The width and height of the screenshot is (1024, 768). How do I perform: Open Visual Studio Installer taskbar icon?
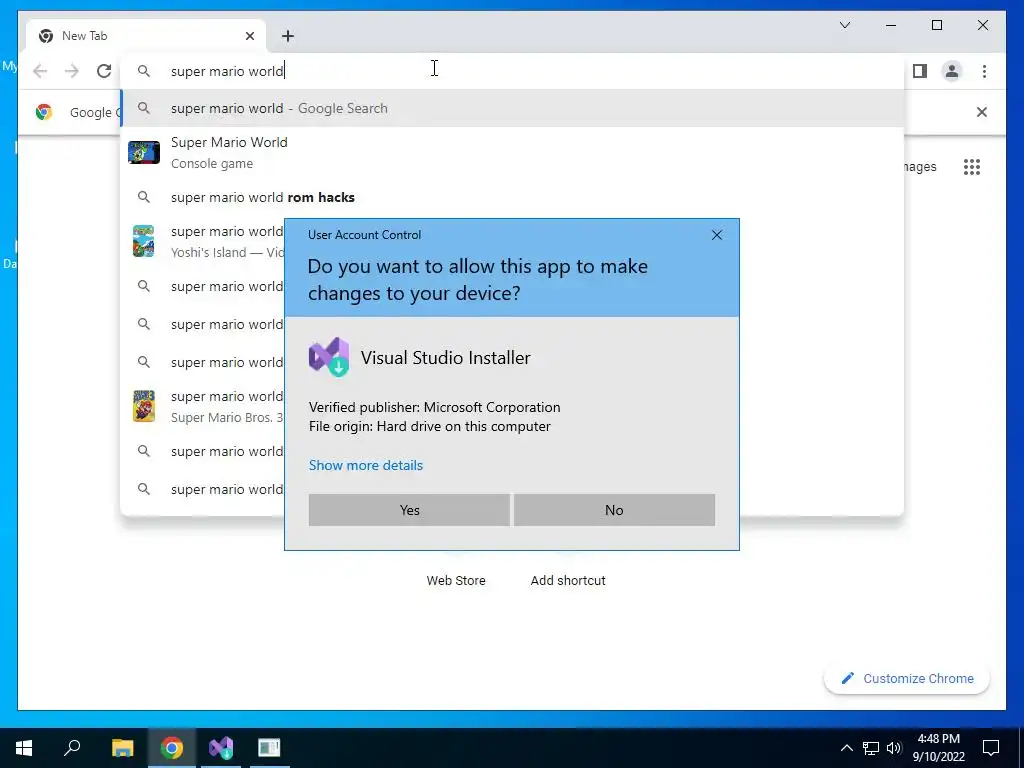pyautogui.click(x=221, y=748)
